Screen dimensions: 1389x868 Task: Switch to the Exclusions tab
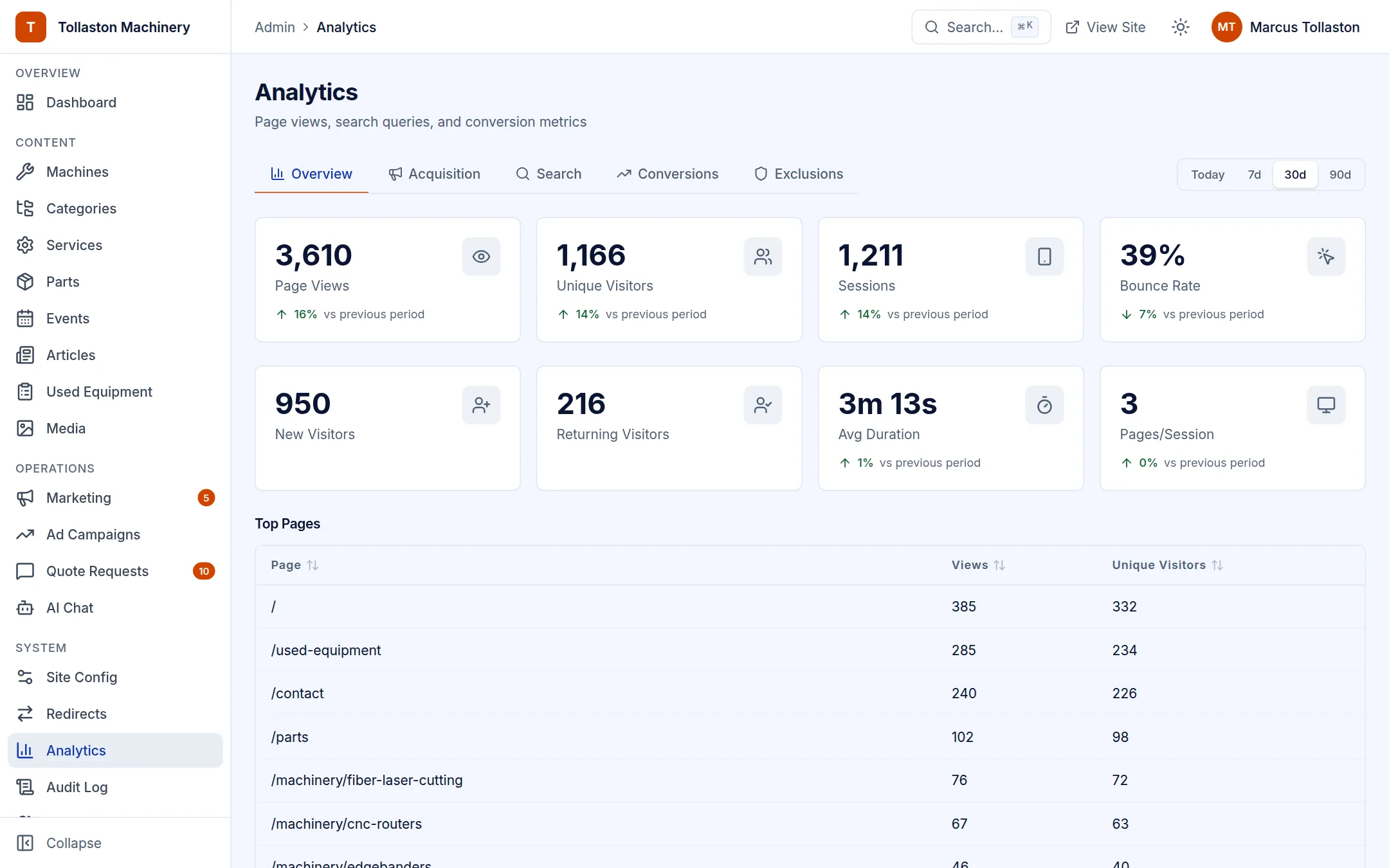(798, 174)
